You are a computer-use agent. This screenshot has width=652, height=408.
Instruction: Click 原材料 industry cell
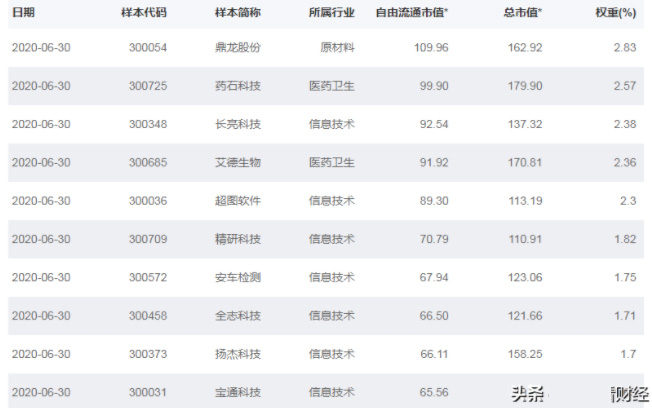click(x=337, y=48)
